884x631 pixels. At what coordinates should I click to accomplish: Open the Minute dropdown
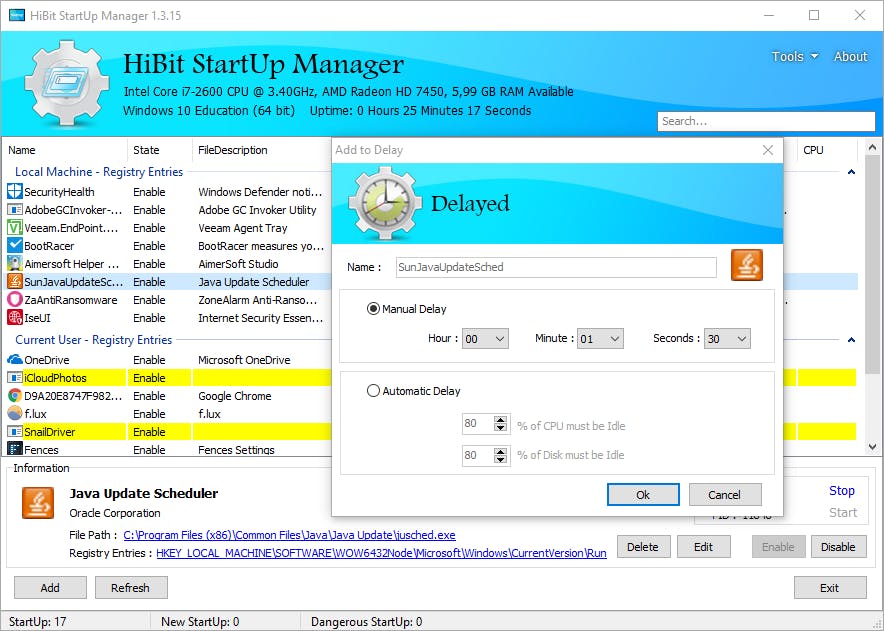pyautogui.click(x=600, y=338)
